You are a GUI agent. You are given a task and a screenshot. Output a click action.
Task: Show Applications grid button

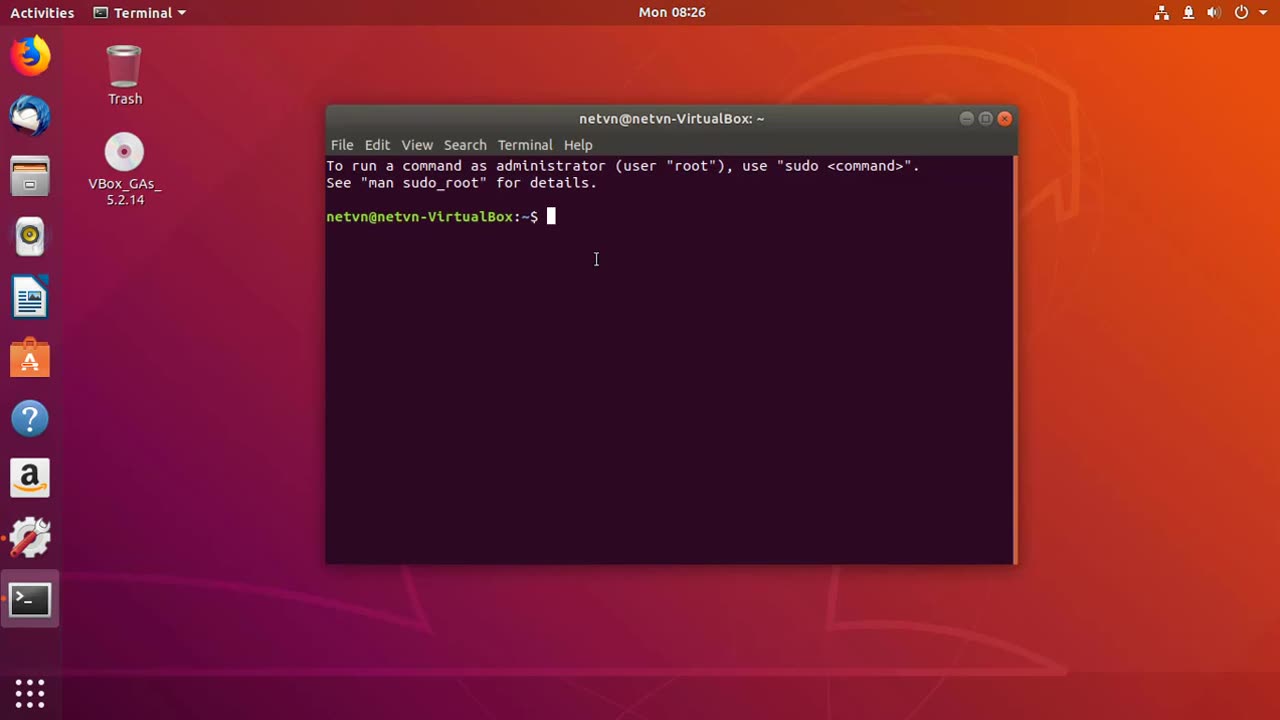tap(30, 693)
